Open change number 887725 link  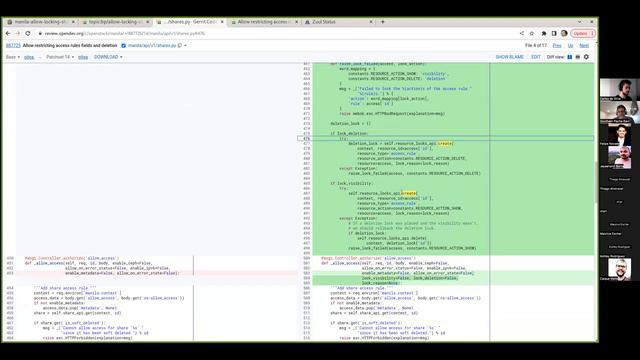(13, 46)
